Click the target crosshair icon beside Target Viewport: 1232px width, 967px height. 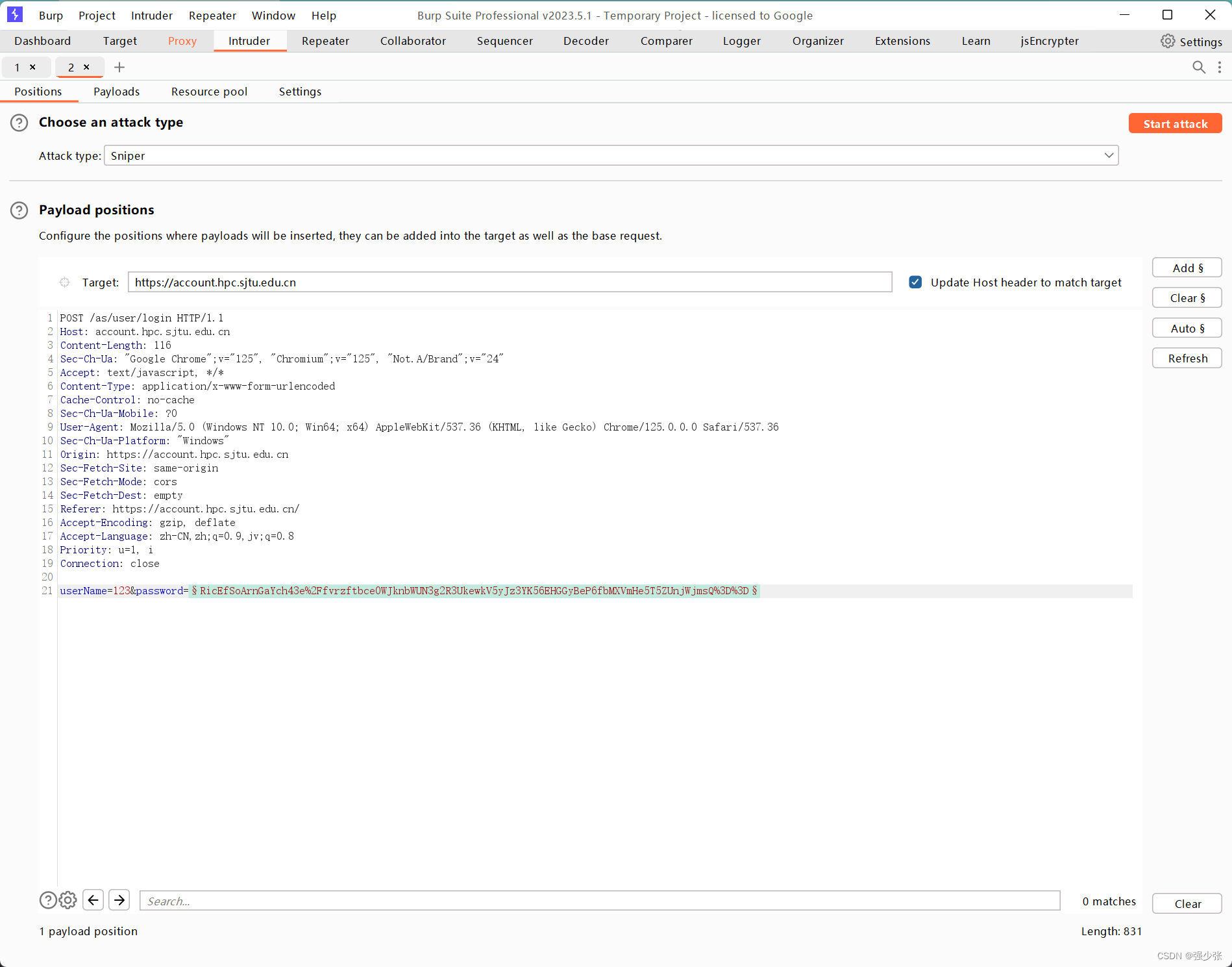[x=65, y=283]
